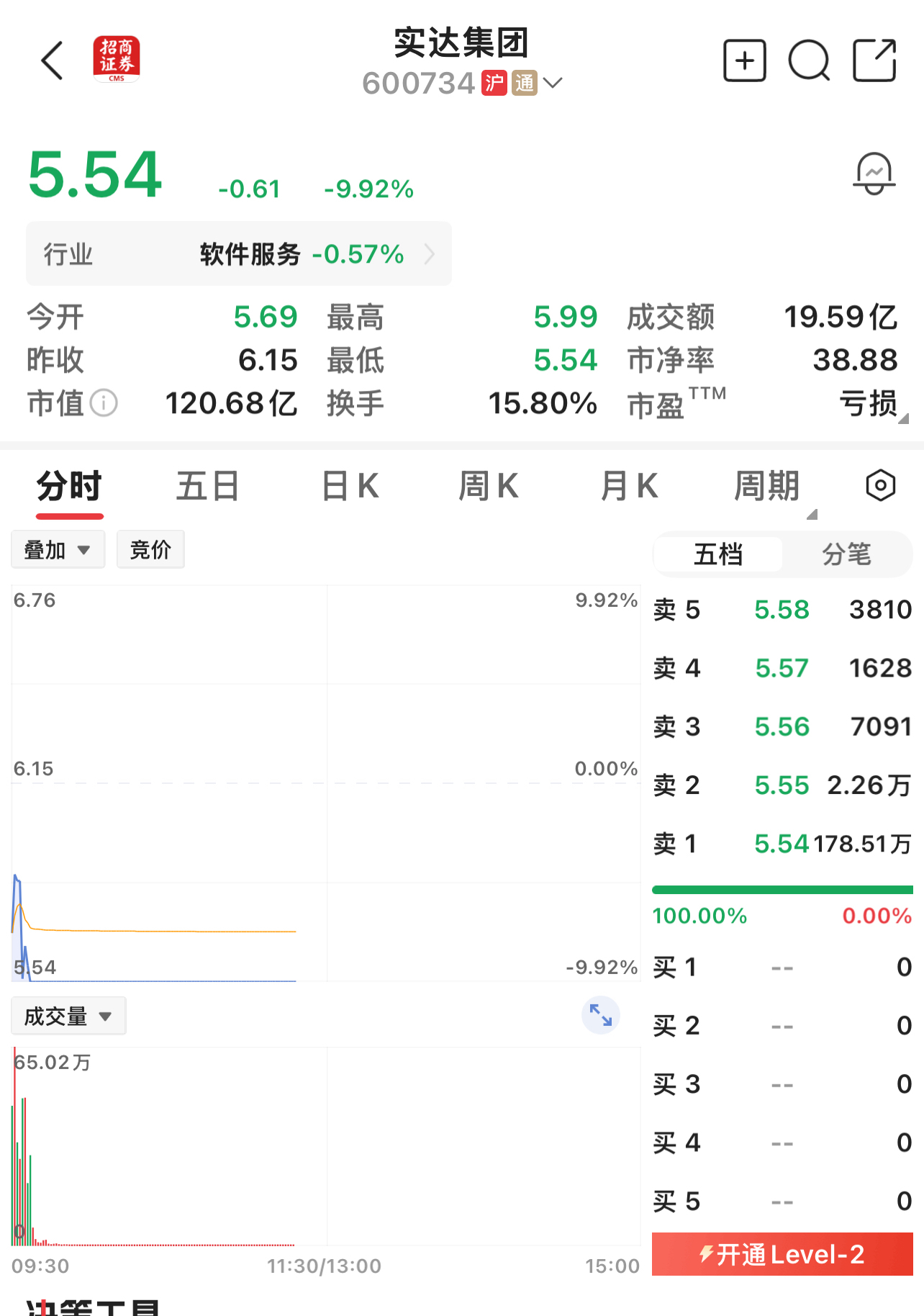Image resolution: width=924 pixels, height=1316 pixels.
Task: Set a price alert with bell icon
Action: coord(874,173)
